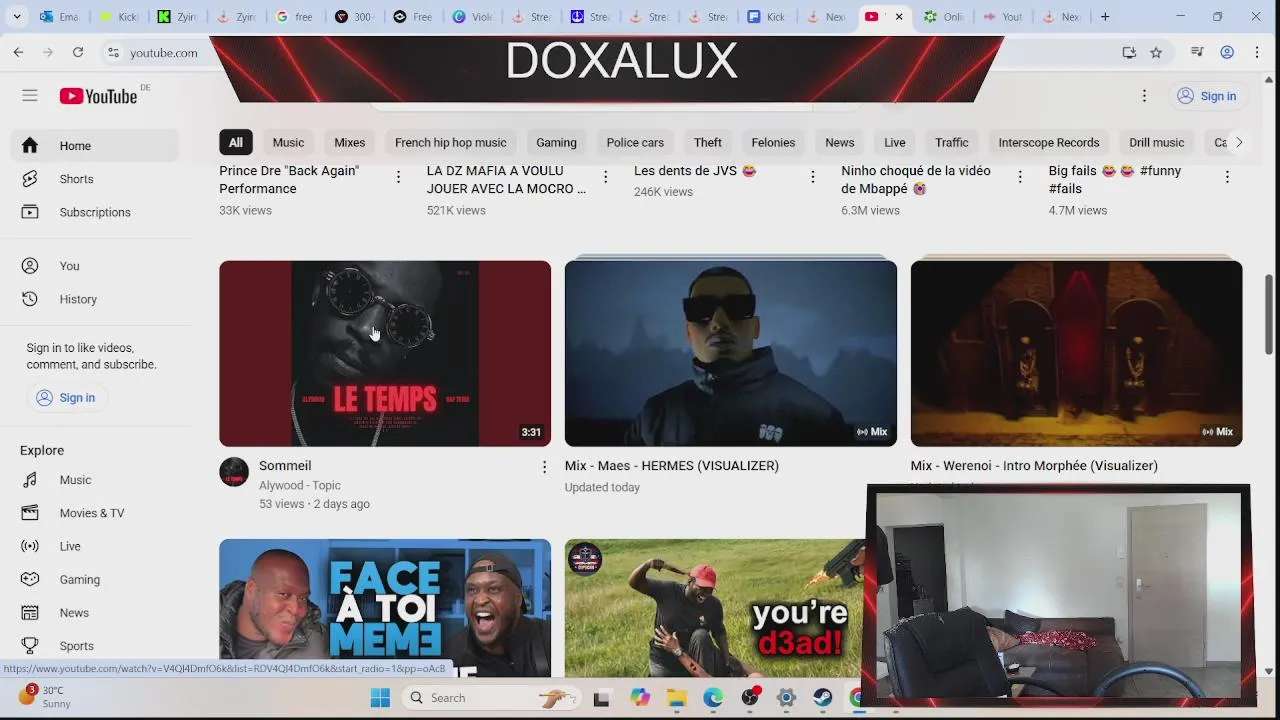Click the YouTube logo
This screenshot has width=1280, height=720.
coord(98,96)
